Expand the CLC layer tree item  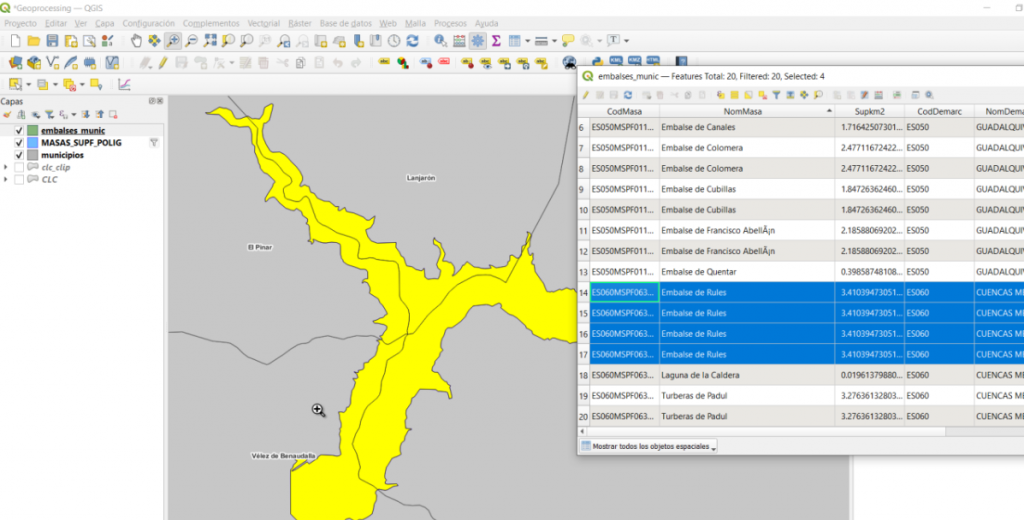tap(7, 179)
